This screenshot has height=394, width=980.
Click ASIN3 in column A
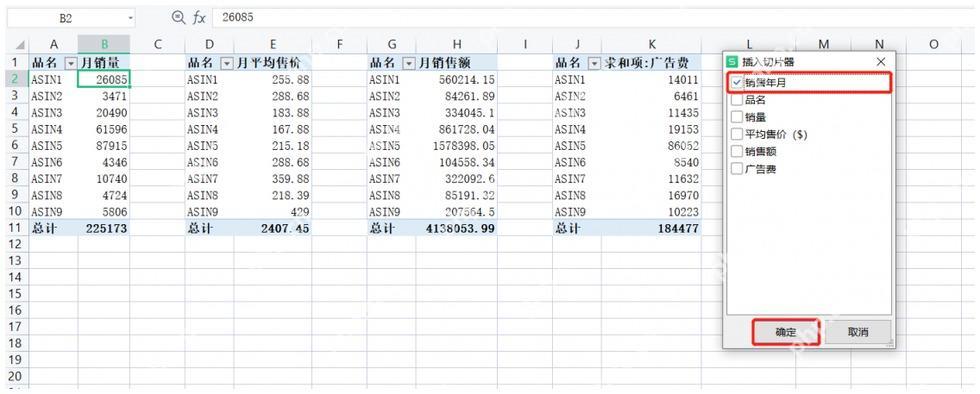pos(47,113)
